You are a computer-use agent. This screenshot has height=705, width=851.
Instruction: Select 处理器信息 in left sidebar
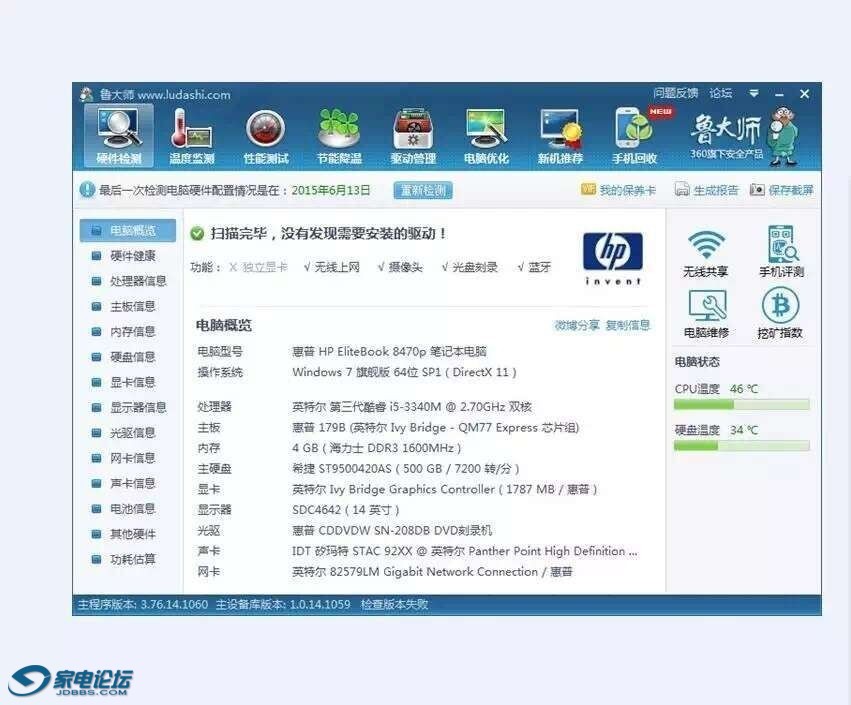coord(137,281)
